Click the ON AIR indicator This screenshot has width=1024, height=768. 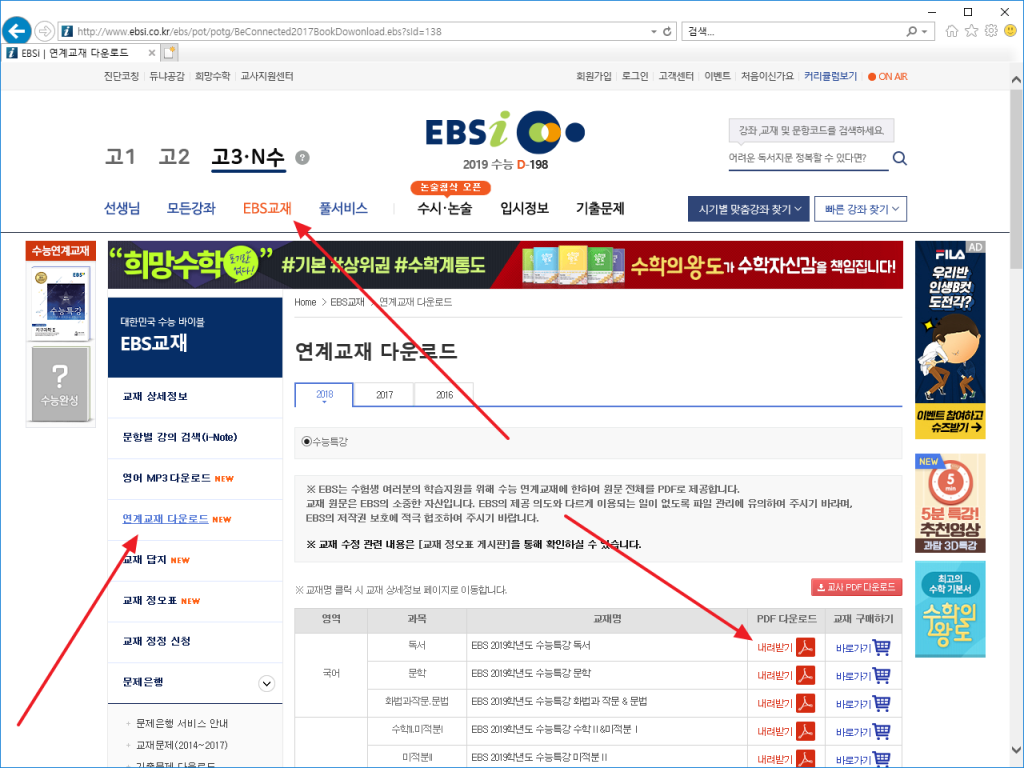point(886,75)
